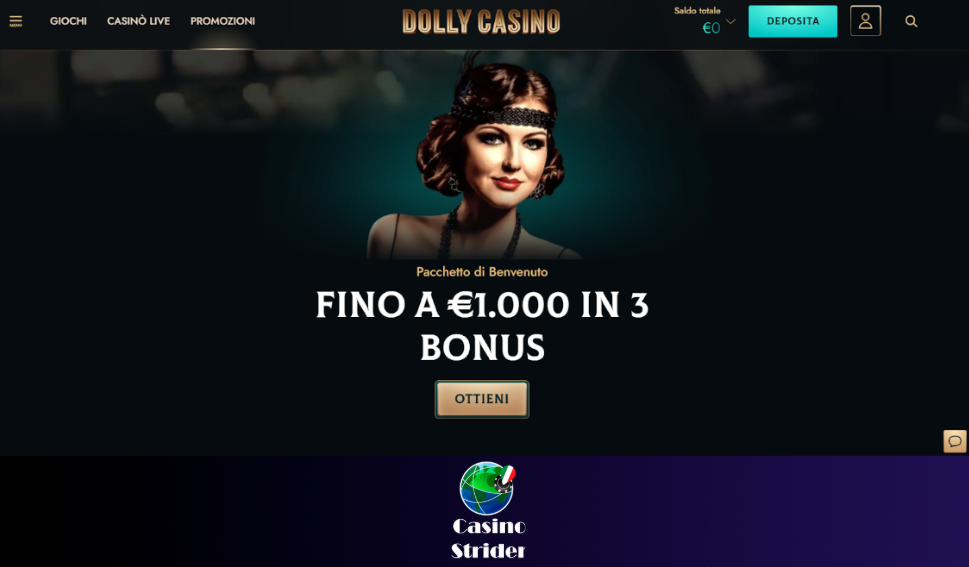The height and width of the screenshot is (567, 969).
Task: Click the DEPOSITA button
Action: (793, 21)
